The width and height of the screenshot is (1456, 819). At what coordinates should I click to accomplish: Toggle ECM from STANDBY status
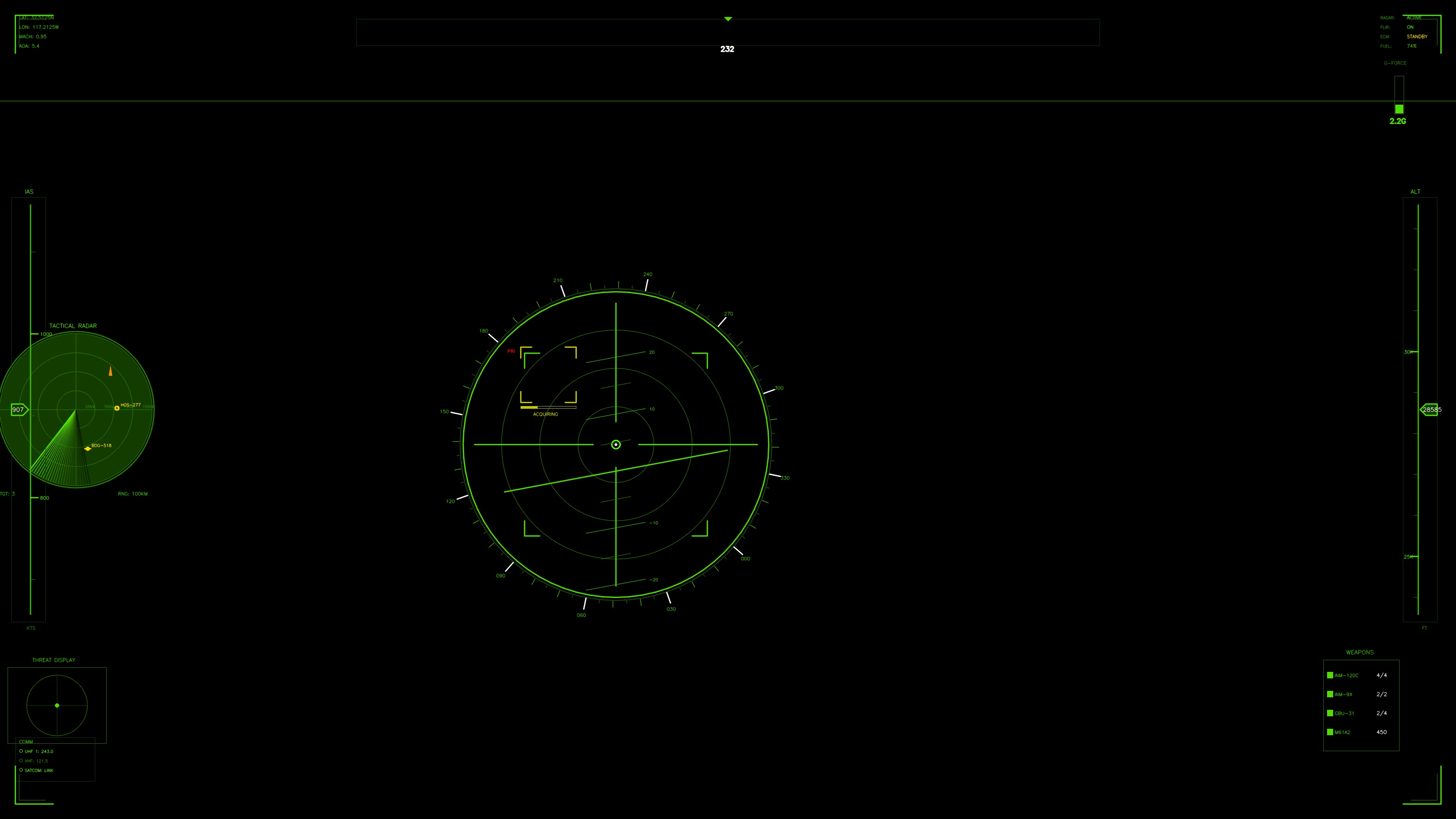(1418, 36)
